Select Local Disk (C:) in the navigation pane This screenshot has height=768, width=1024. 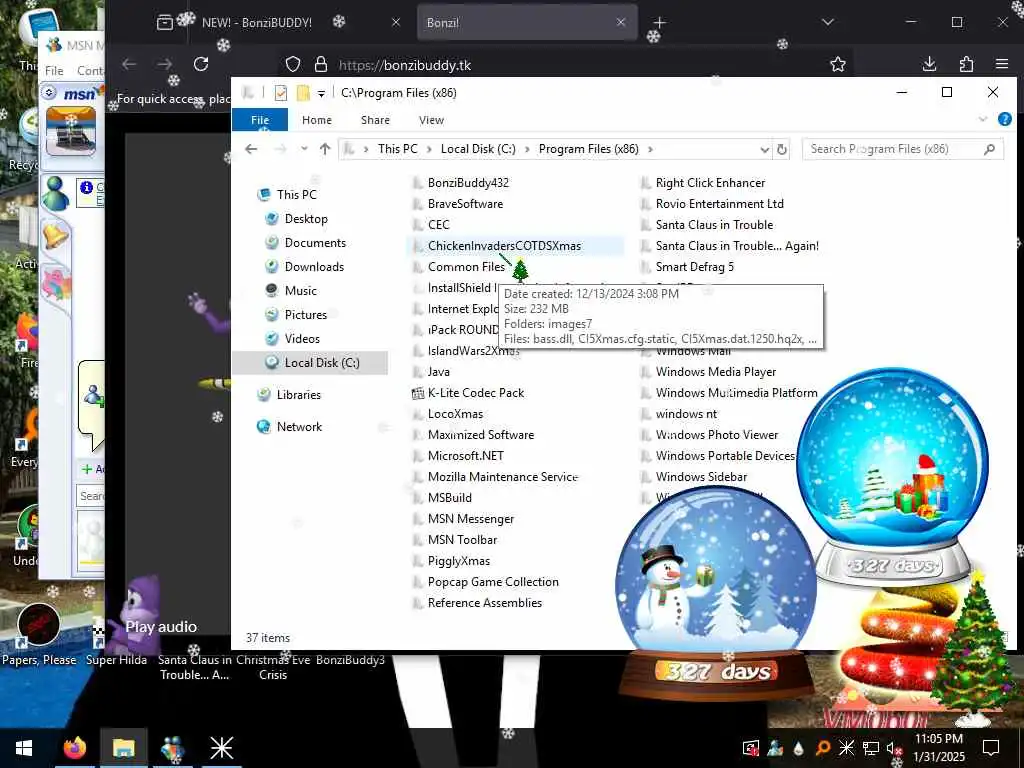pyautogui.click(x=310, y=362)
